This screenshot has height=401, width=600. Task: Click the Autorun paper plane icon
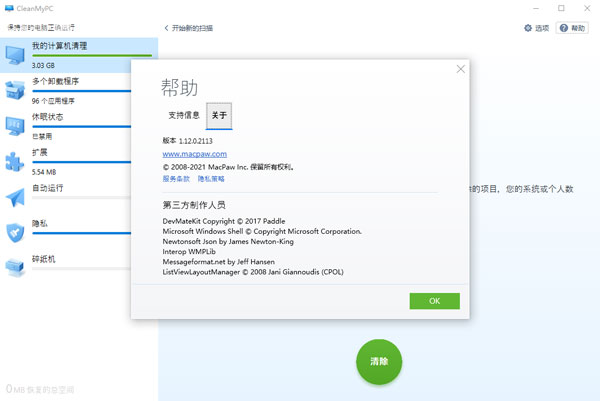click(x=15, y=197)
